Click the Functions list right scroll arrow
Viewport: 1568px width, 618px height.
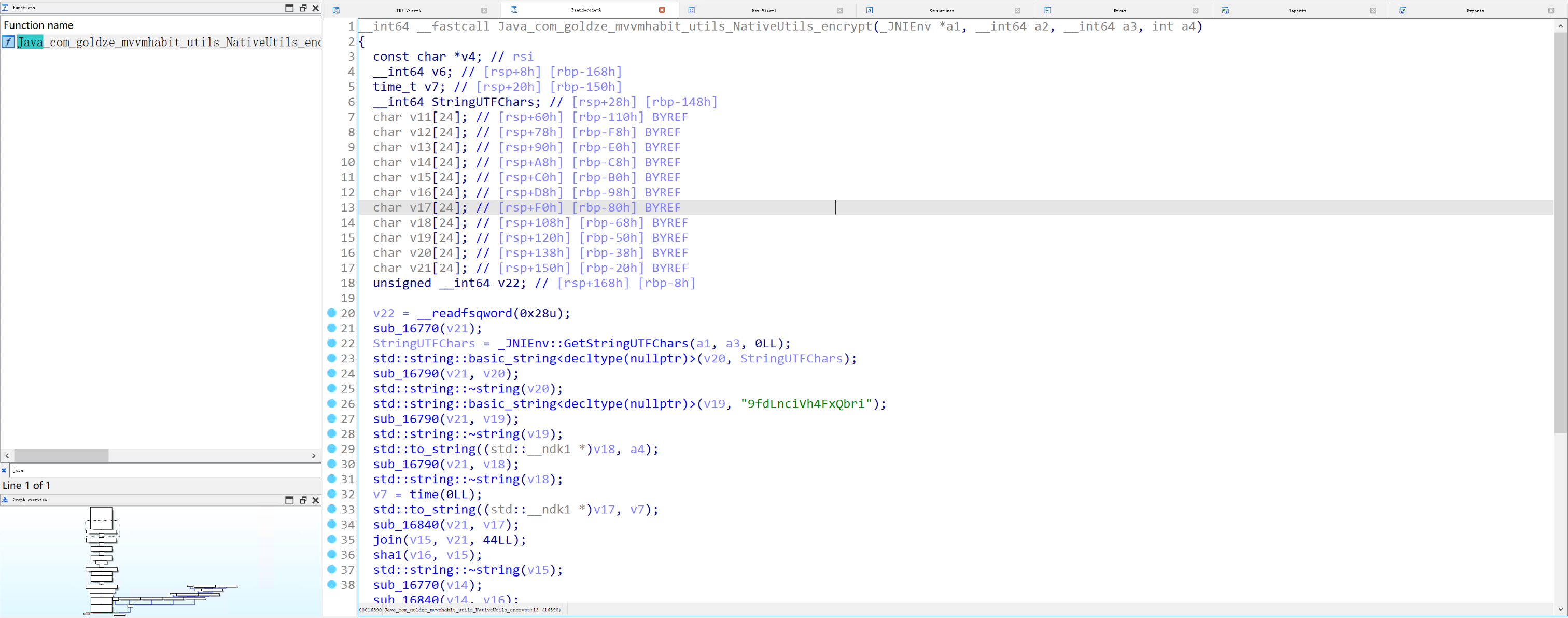[314, 455]
